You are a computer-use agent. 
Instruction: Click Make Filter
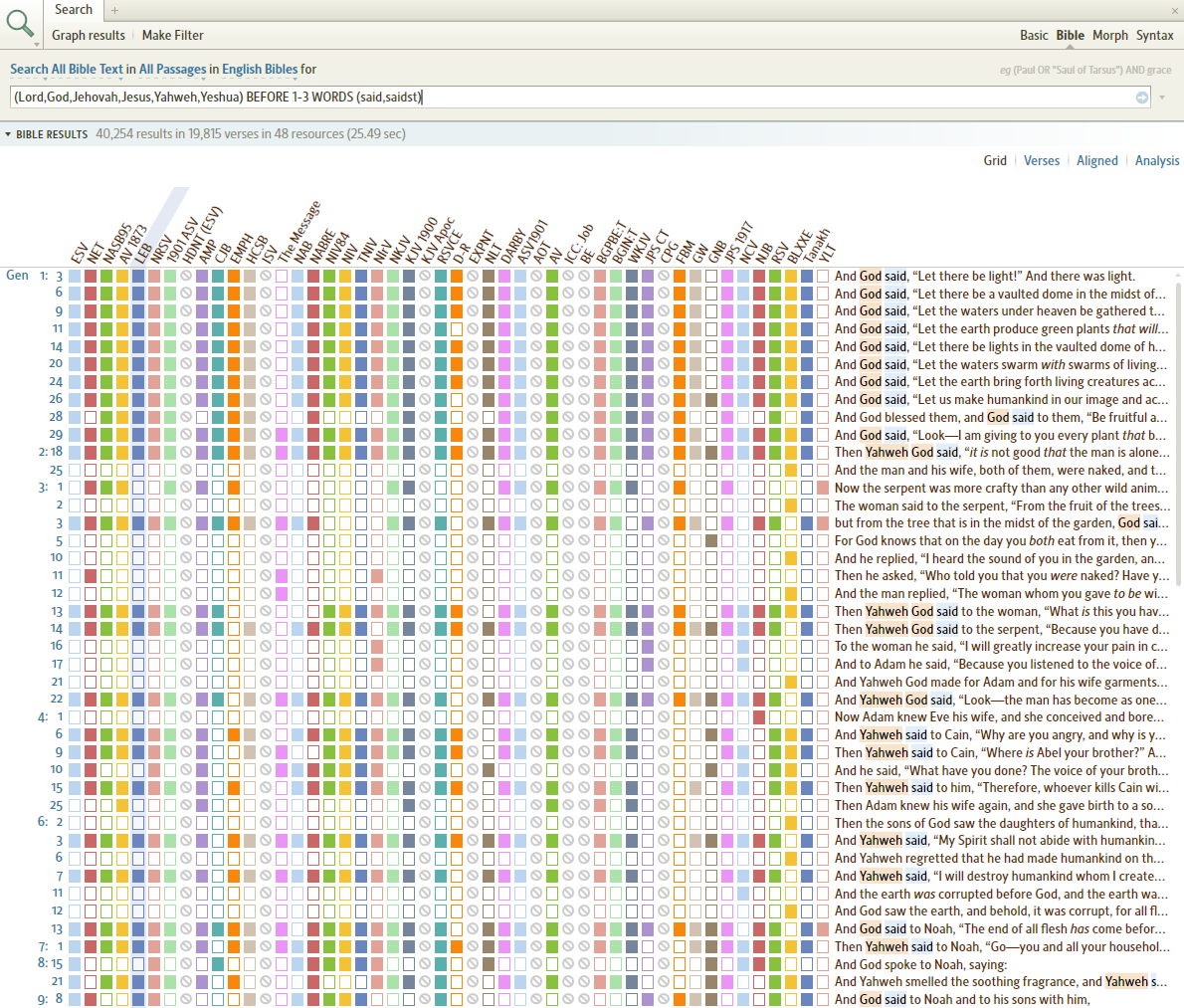pyautogui.click(x=172, y=35)
